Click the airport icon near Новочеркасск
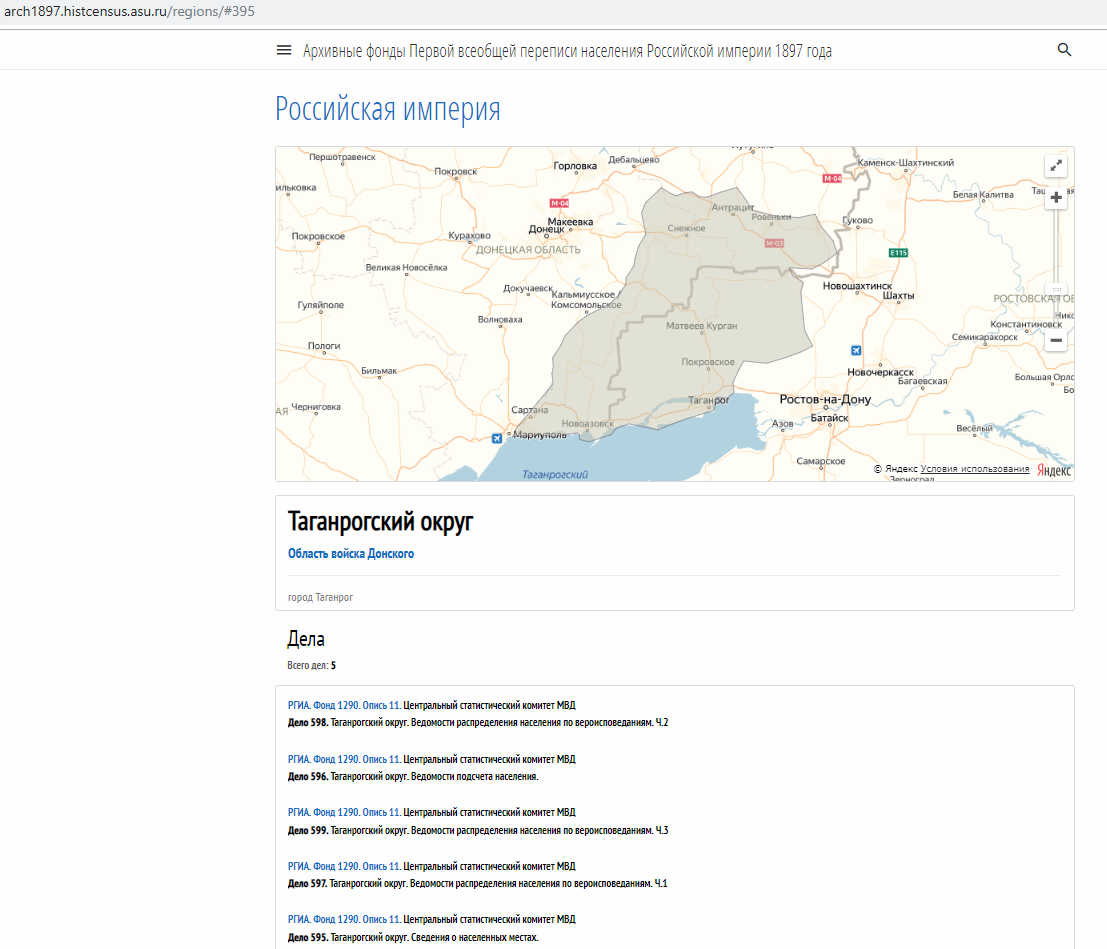 [x=855, y=350]
